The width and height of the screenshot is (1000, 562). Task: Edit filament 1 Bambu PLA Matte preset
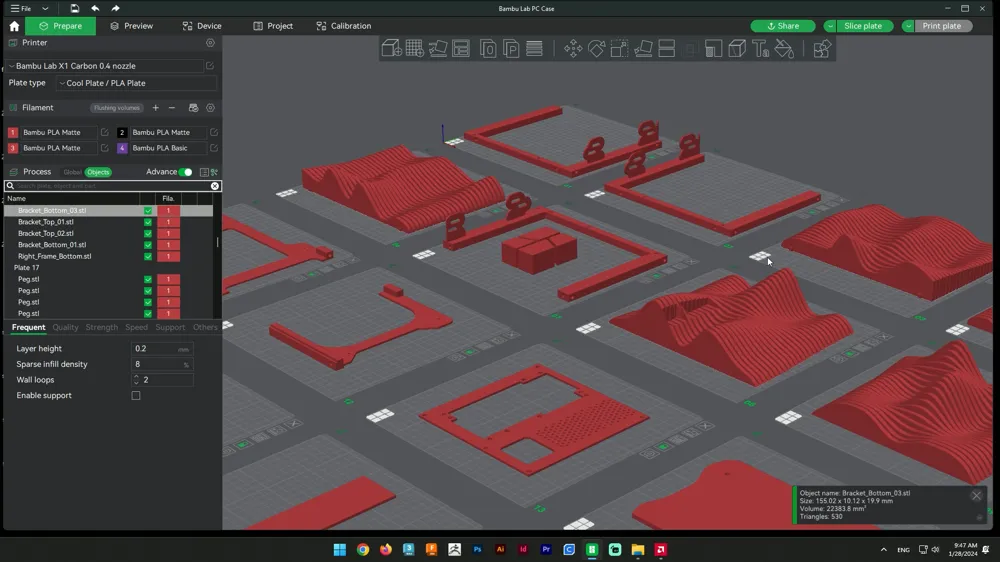(x=105, y=132)
